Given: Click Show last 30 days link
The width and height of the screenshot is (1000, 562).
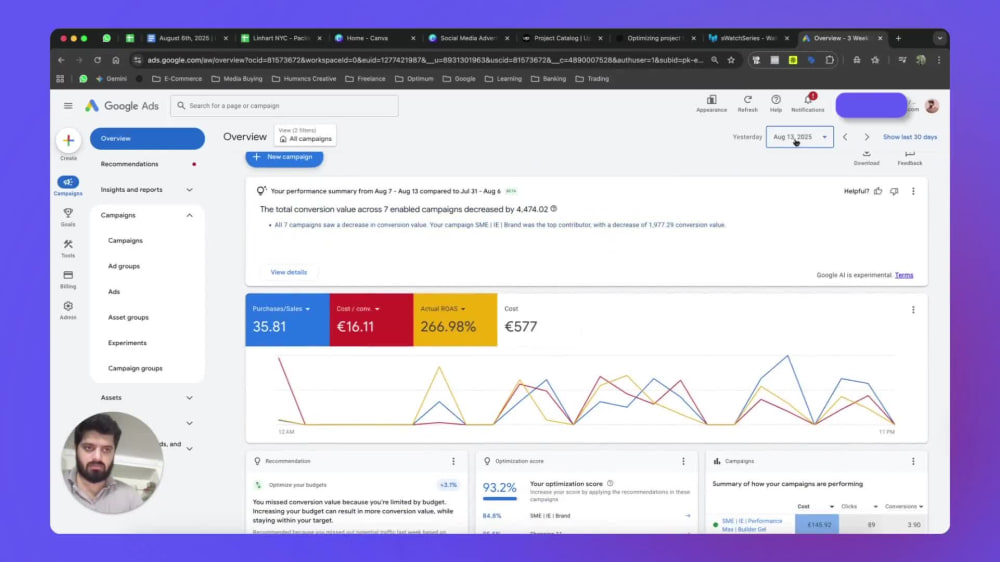Looking at the screenshot, I should (x=910, y=137).
